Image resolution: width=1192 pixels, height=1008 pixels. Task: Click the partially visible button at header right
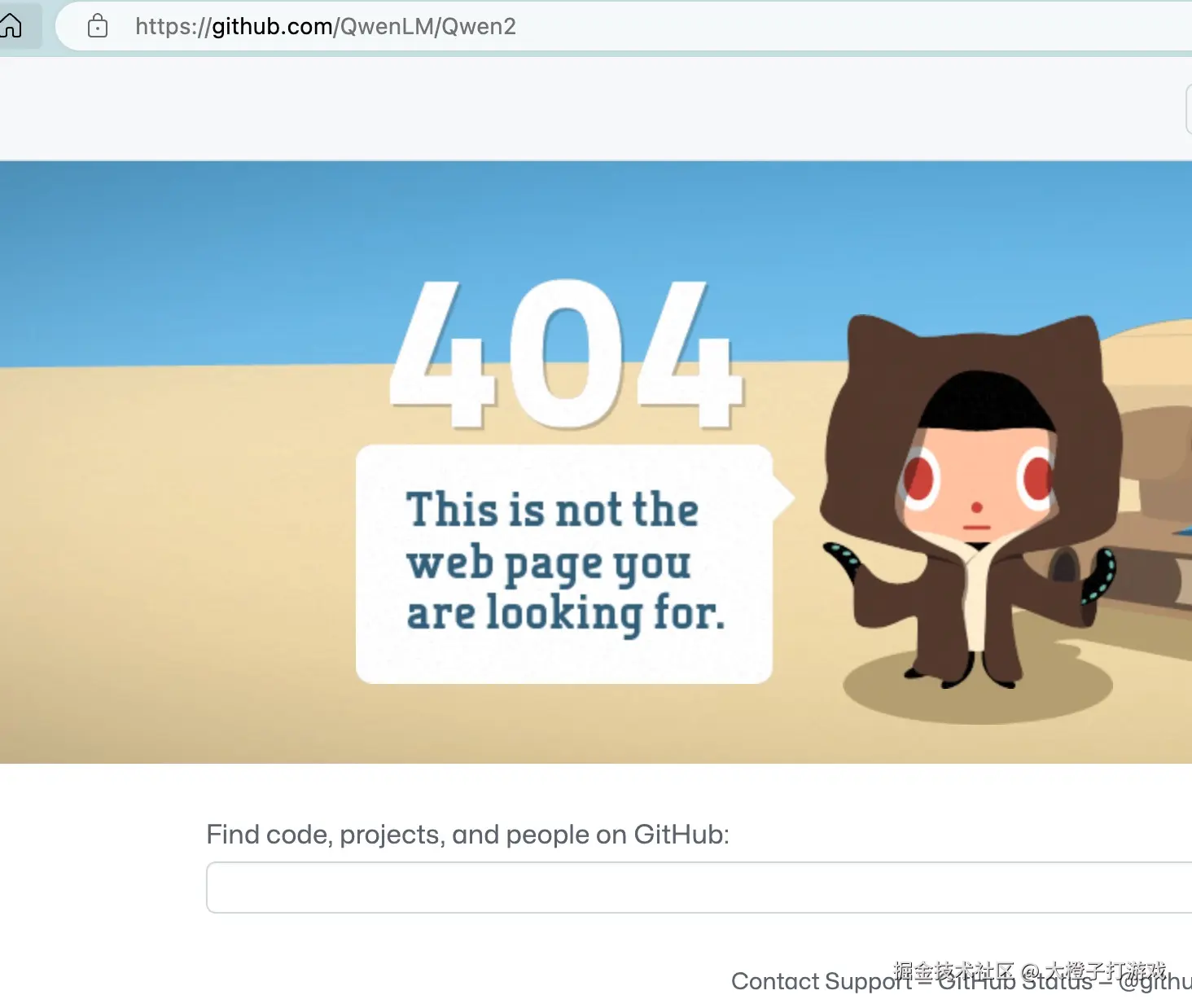coord(1189,108)
